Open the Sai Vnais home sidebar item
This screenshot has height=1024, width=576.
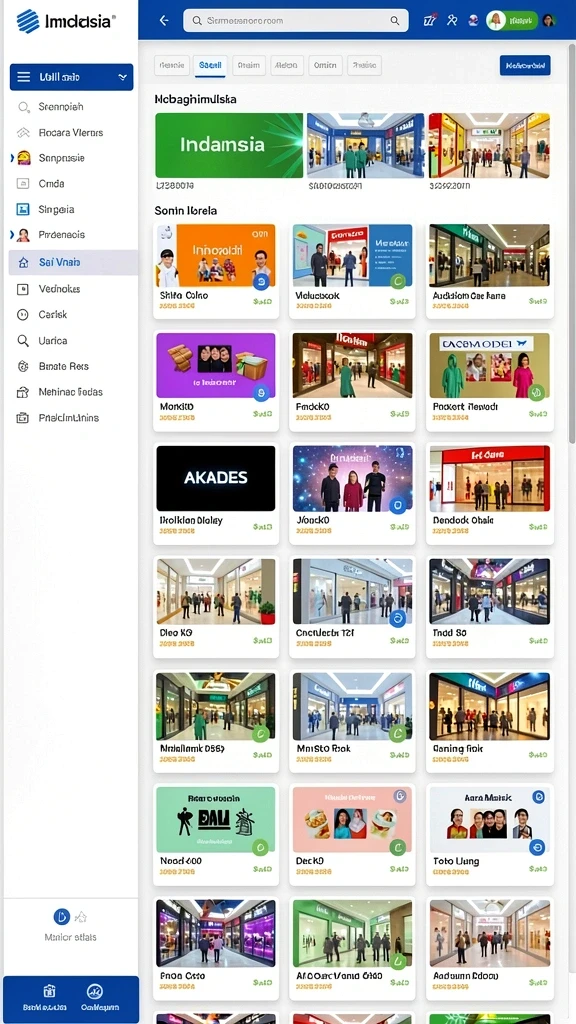pyautogui.click(x=74, y=262)
